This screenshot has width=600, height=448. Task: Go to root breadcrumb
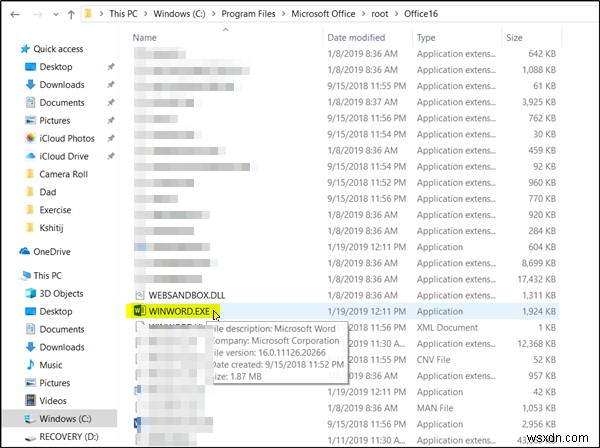(x=380, y=14)
